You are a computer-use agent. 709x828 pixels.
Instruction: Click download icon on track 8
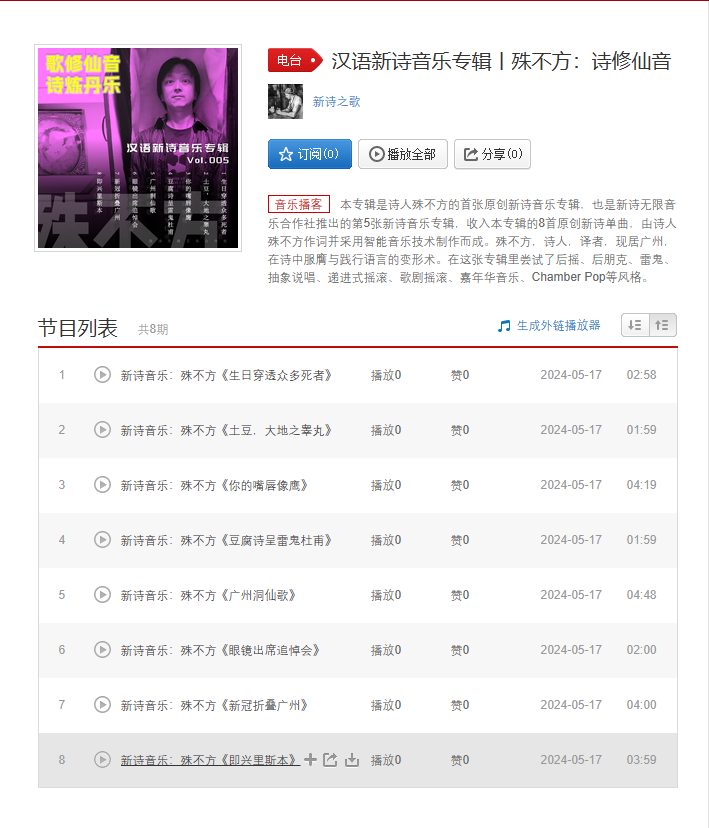click(x=352, y=760)
